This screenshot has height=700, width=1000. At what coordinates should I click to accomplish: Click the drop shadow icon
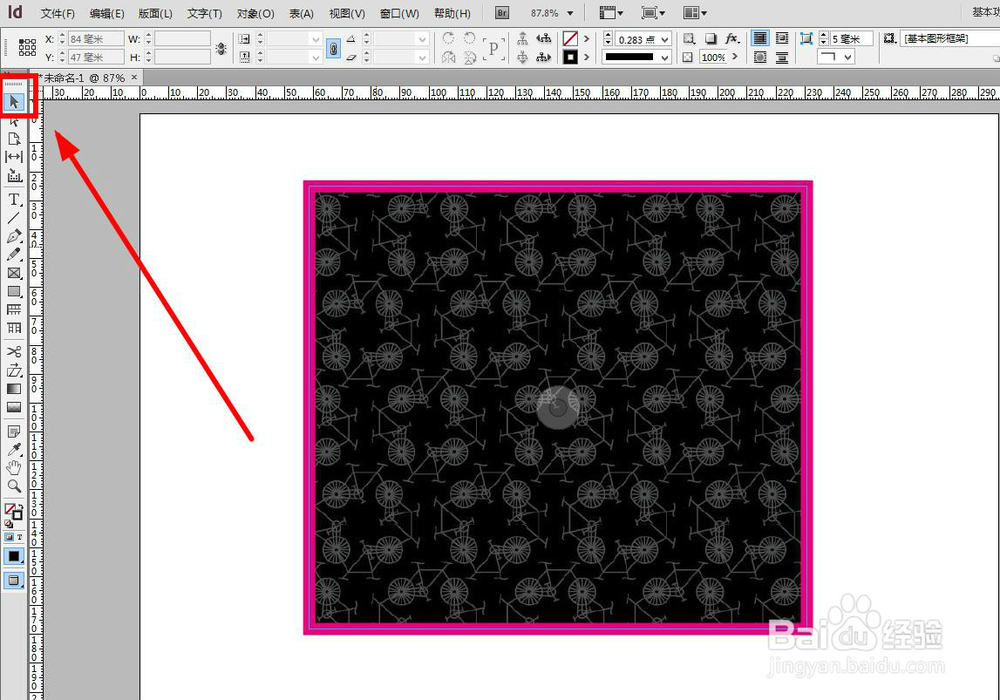coord(710,39)
